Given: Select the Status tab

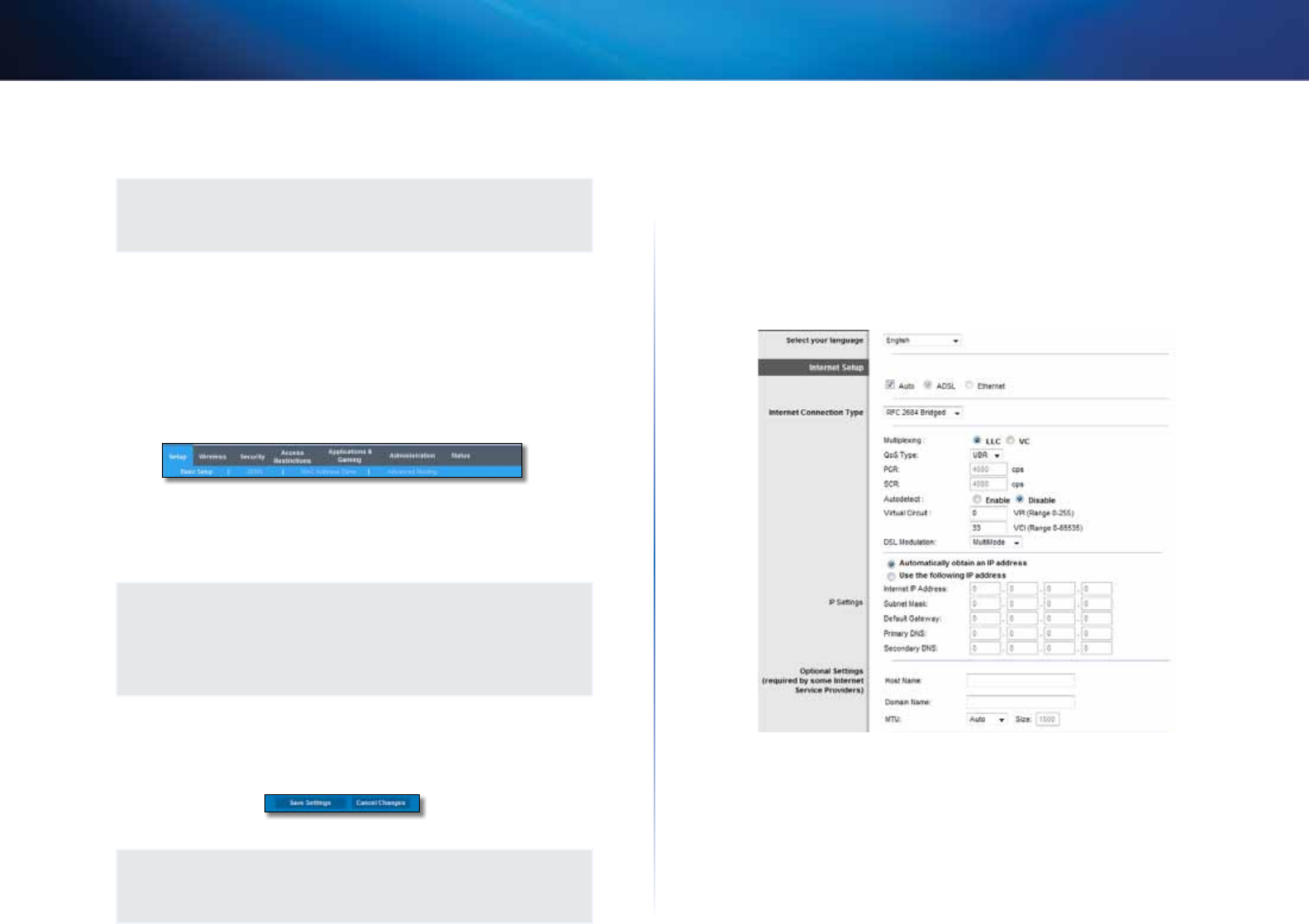Looking at the screenshot, I should [x=460, y=455].
